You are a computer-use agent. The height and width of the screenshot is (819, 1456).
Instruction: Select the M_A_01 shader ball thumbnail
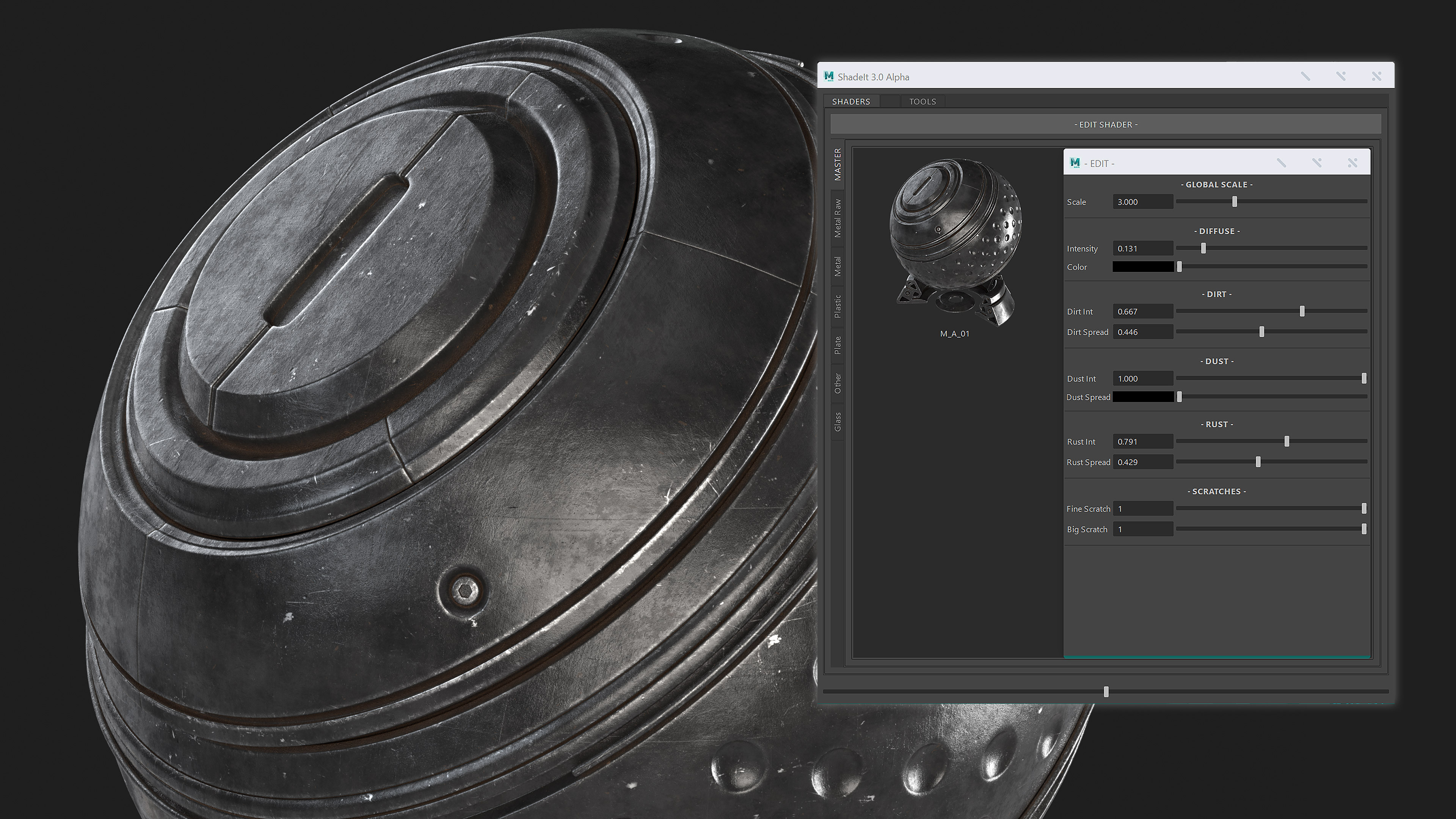point(955,242)
